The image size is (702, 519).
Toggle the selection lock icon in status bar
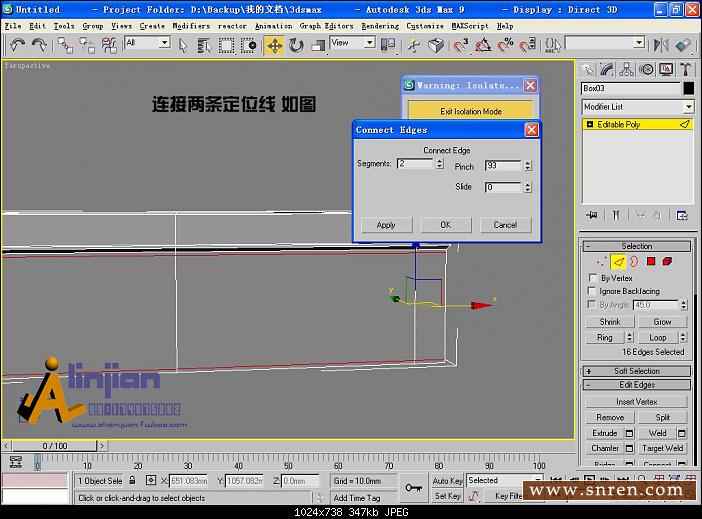point(132,480)
